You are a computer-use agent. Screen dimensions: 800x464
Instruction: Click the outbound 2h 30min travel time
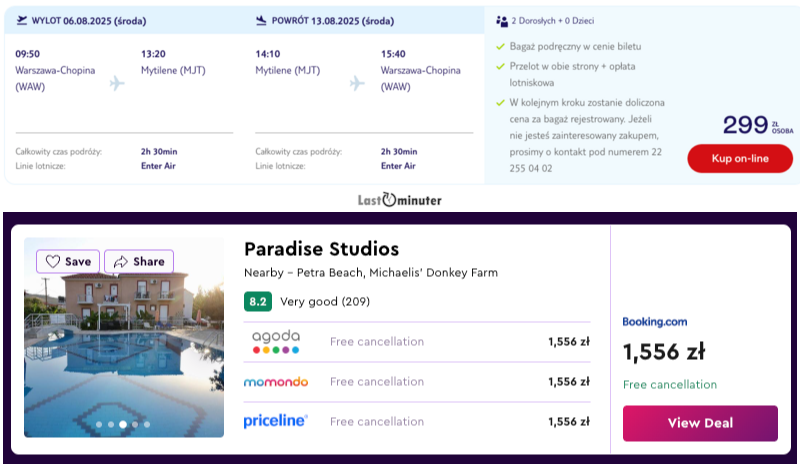pos(159,152)
